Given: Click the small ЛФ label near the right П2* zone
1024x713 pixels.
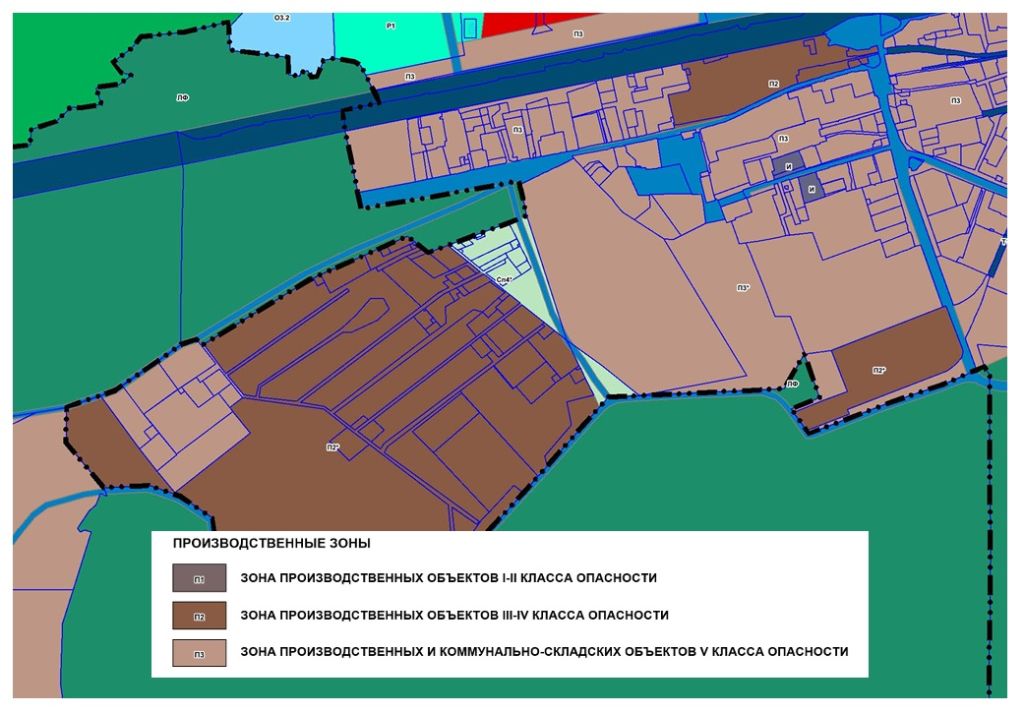Looking at the screenshot, I should pos(791,384).
